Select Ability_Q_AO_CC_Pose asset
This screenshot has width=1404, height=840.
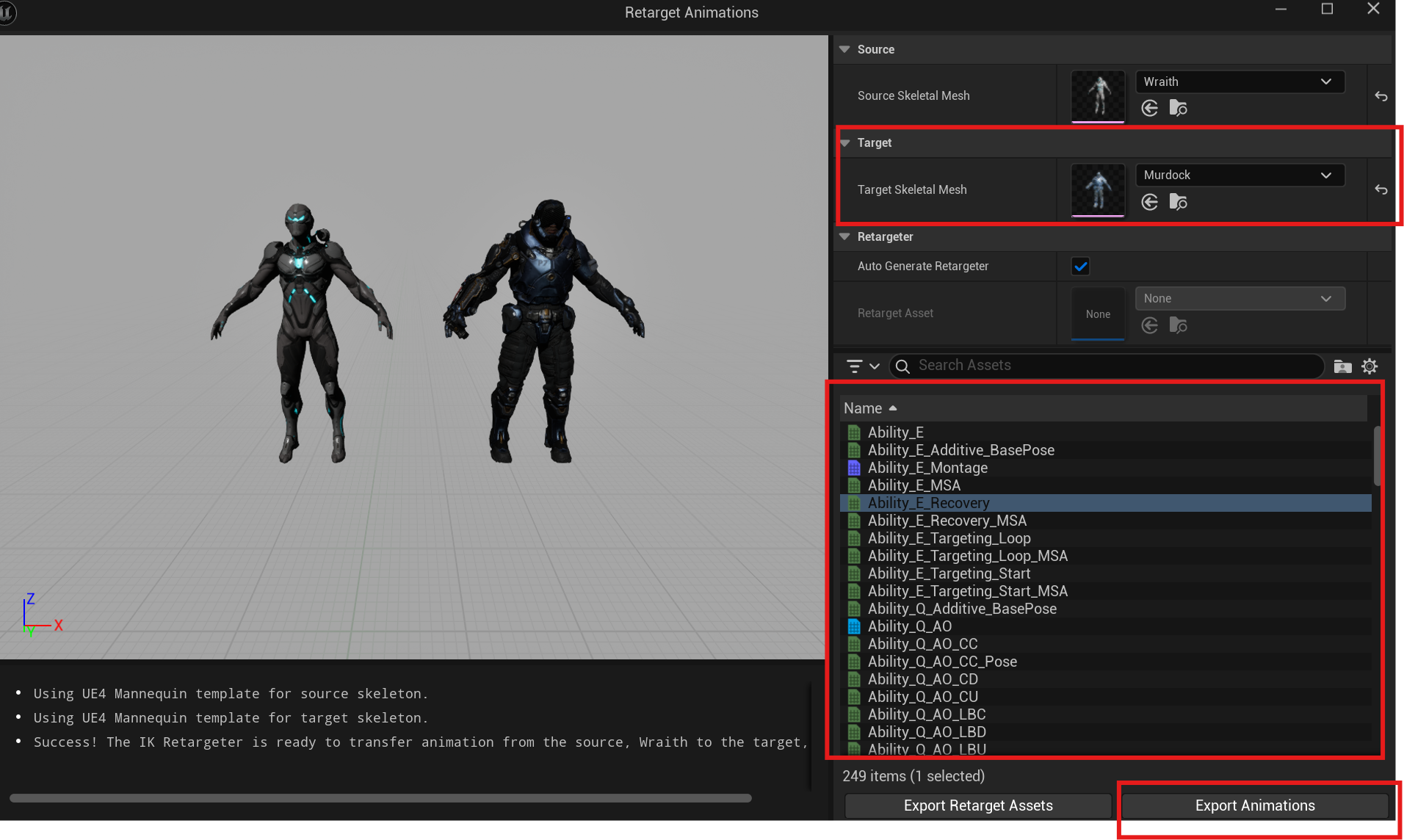point(1106,662)
